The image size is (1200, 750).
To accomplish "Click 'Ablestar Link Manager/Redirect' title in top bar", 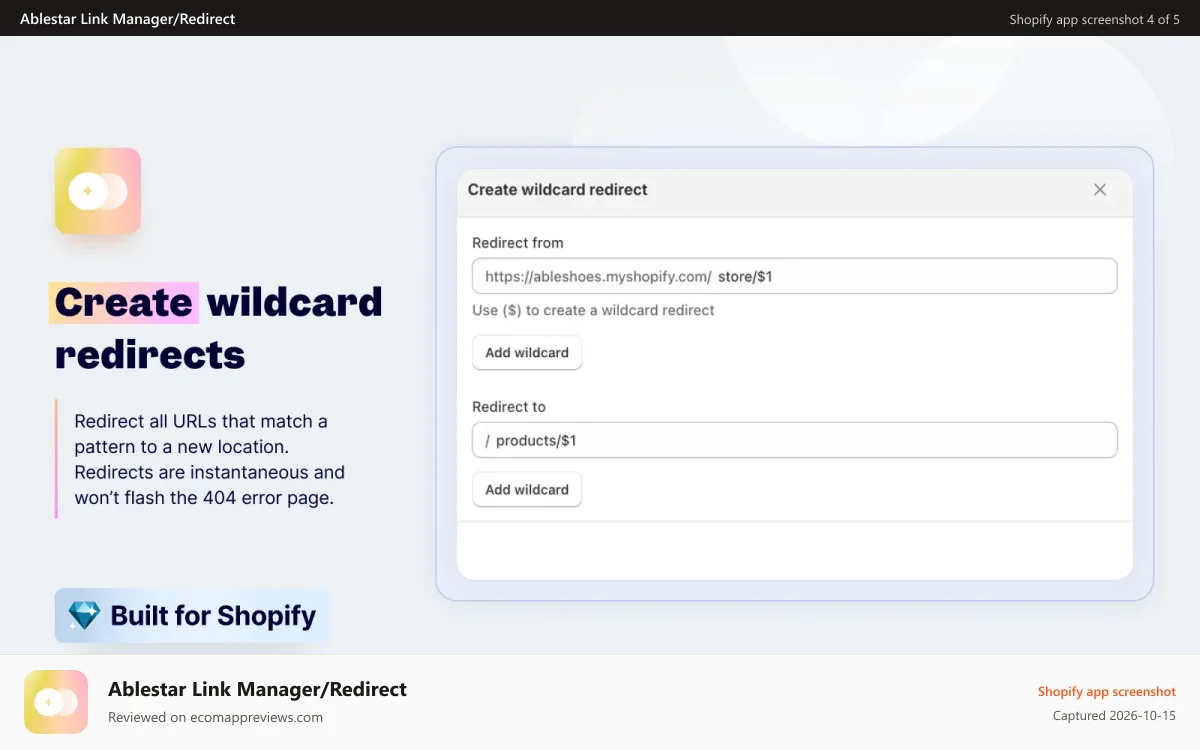I will [128, 19].
